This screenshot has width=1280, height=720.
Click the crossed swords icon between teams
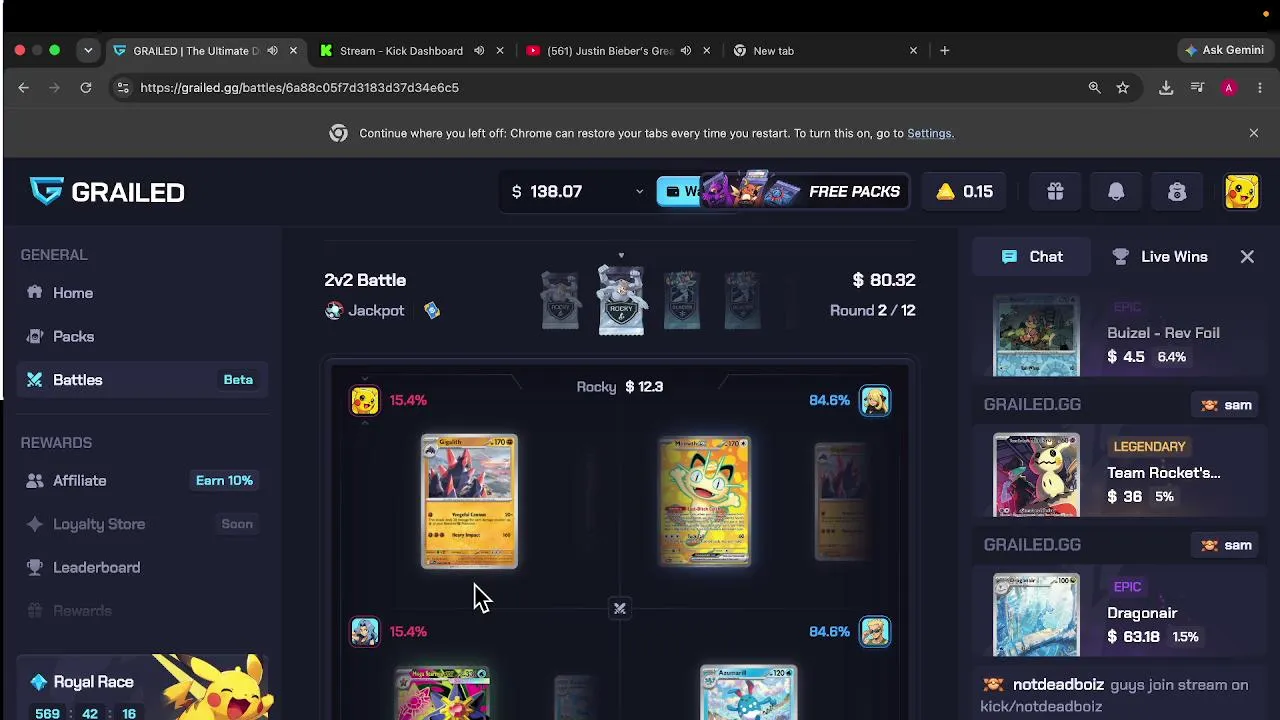coord(619,608)
